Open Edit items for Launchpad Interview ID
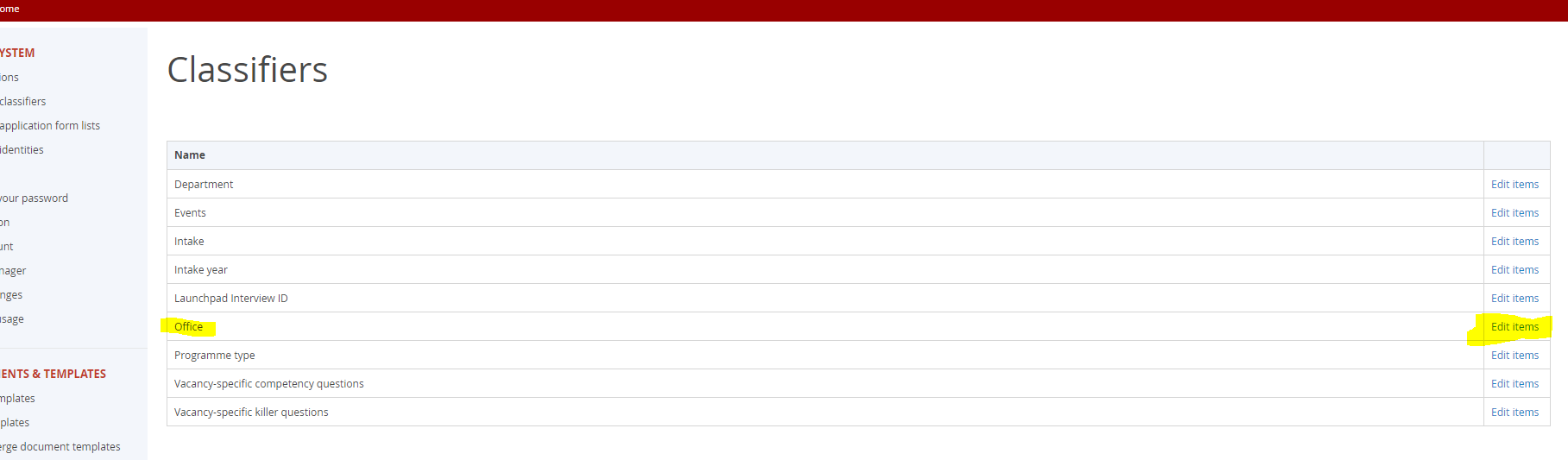Image resolution: width=1568 pixels, height=460 pixels. 1514,299
